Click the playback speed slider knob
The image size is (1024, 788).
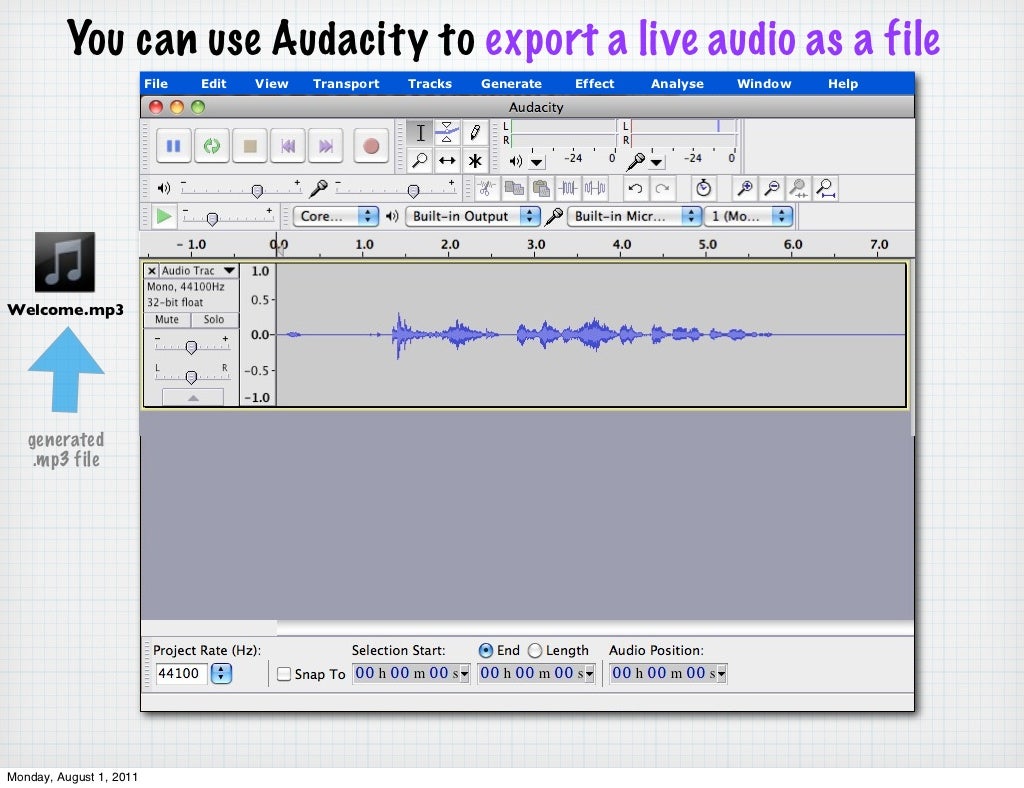tap(212, 219)
